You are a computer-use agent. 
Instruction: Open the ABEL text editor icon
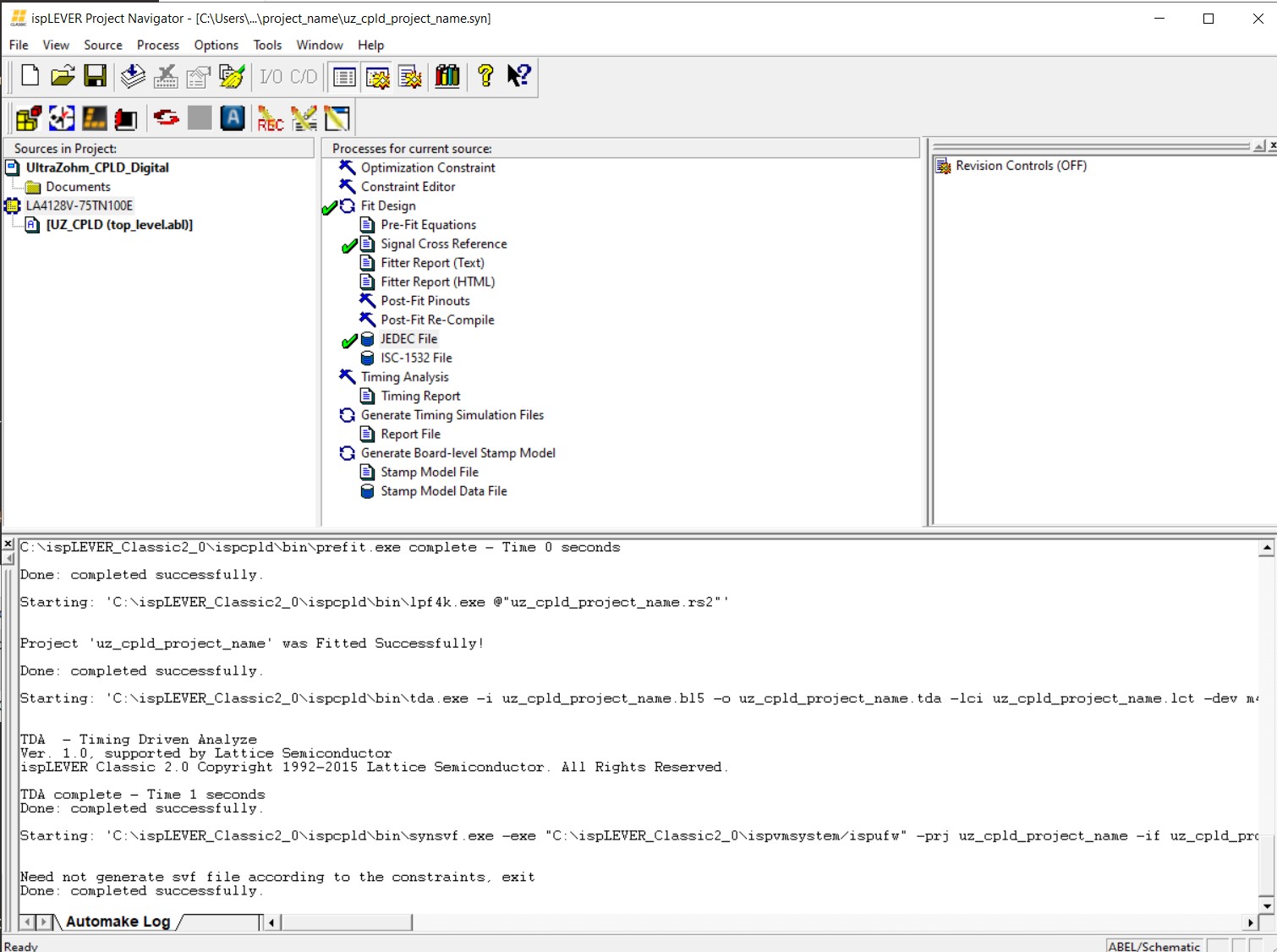click(233, 118)
